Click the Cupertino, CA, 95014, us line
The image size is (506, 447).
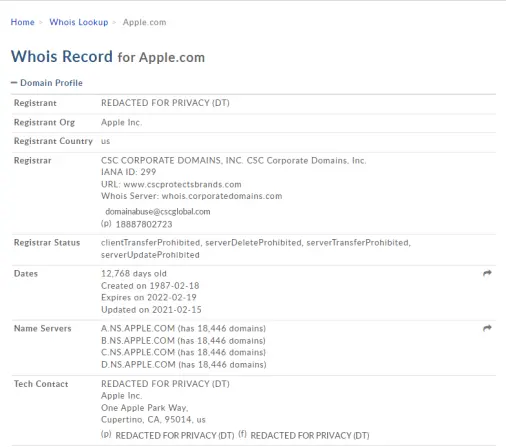point(153,420)
